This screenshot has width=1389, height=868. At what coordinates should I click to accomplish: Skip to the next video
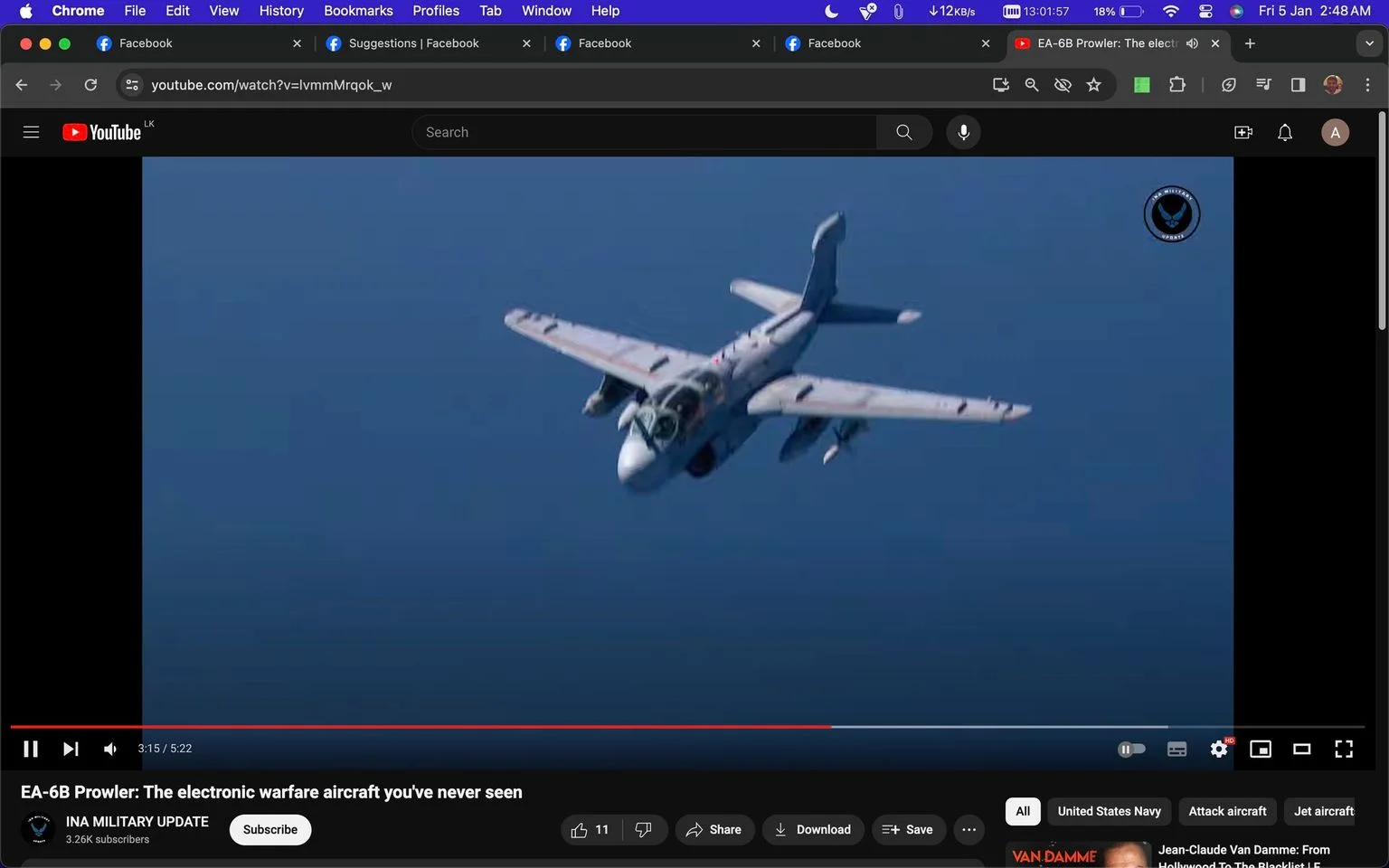[x=71, y=749]
